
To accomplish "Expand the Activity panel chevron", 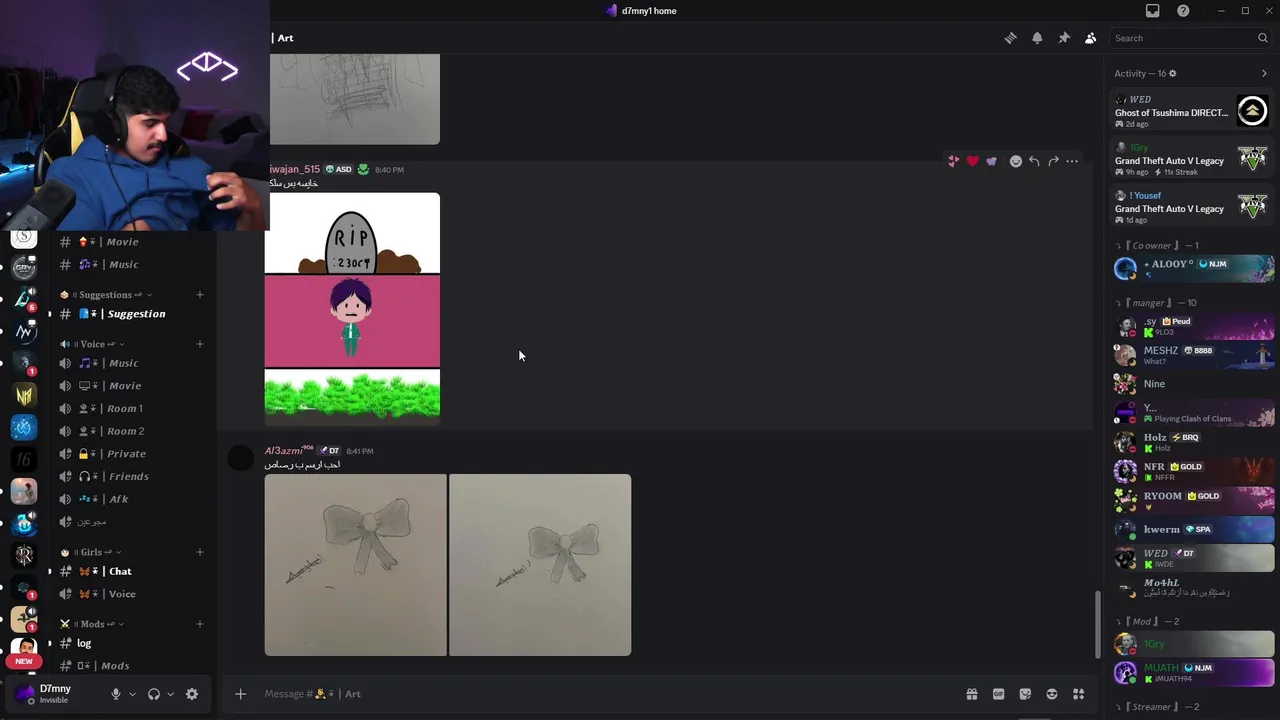I will (1264, 74).
